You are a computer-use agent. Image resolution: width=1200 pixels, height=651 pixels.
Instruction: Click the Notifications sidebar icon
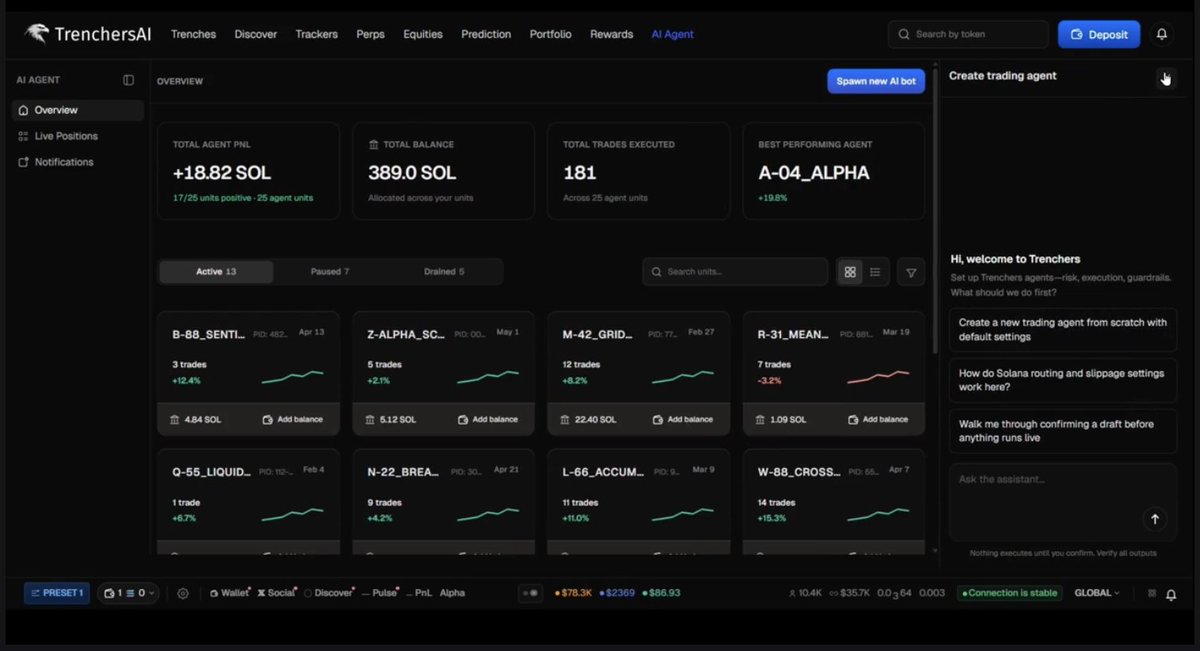point(23,162)
